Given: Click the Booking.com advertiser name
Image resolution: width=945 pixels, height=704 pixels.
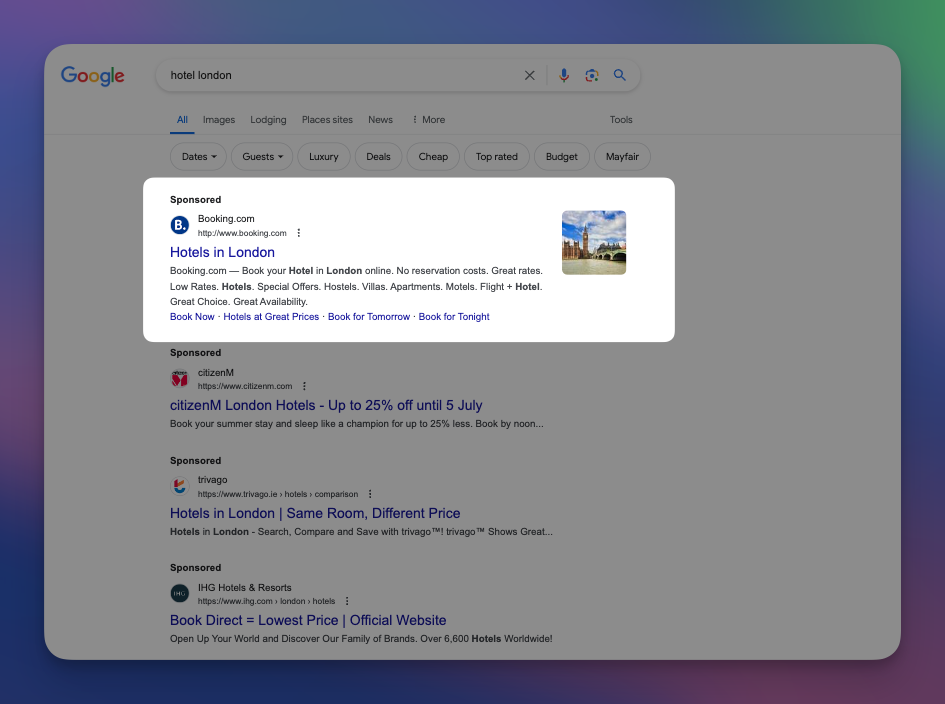Looking at the screenshot, I should pyautogui.click(x=226, y=219).
